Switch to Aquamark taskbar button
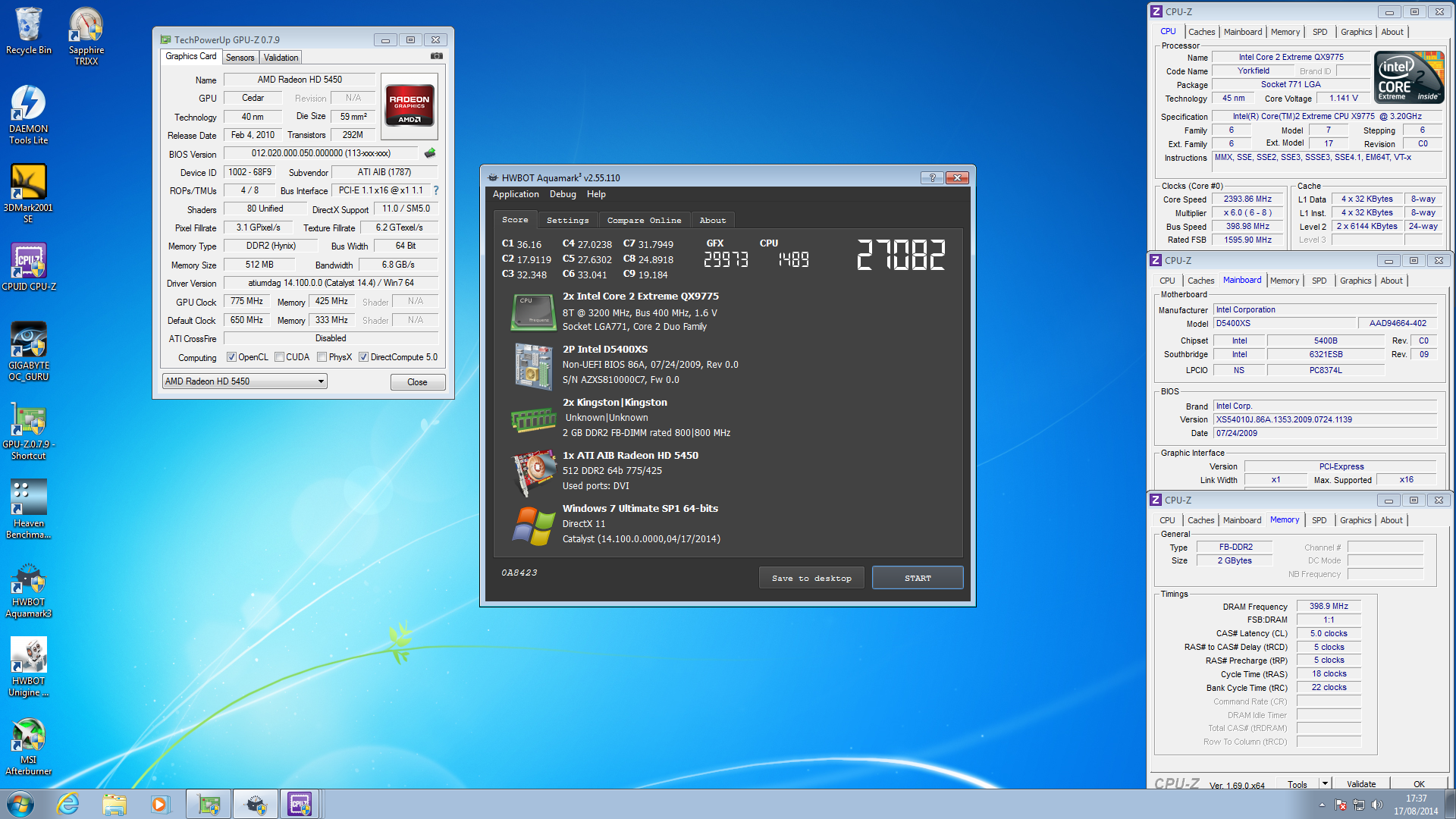 point(255,804)
